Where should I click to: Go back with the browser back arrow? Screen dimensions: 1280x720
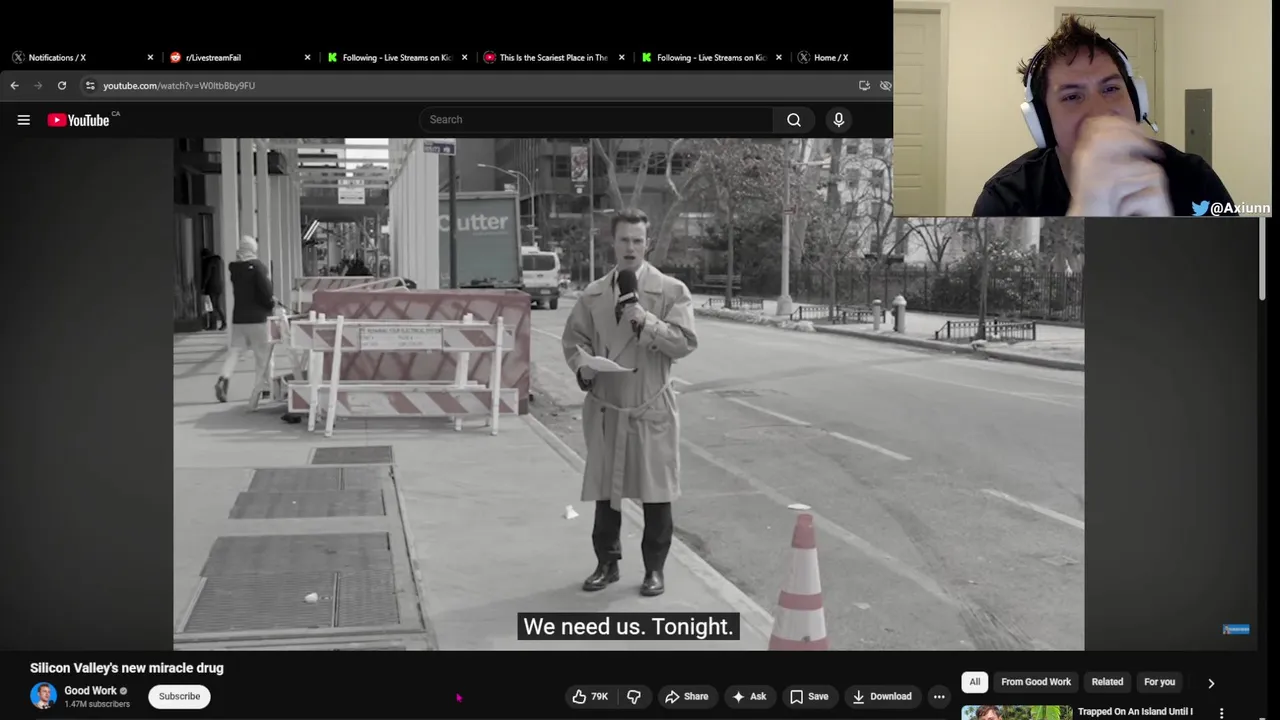point(14,86)
